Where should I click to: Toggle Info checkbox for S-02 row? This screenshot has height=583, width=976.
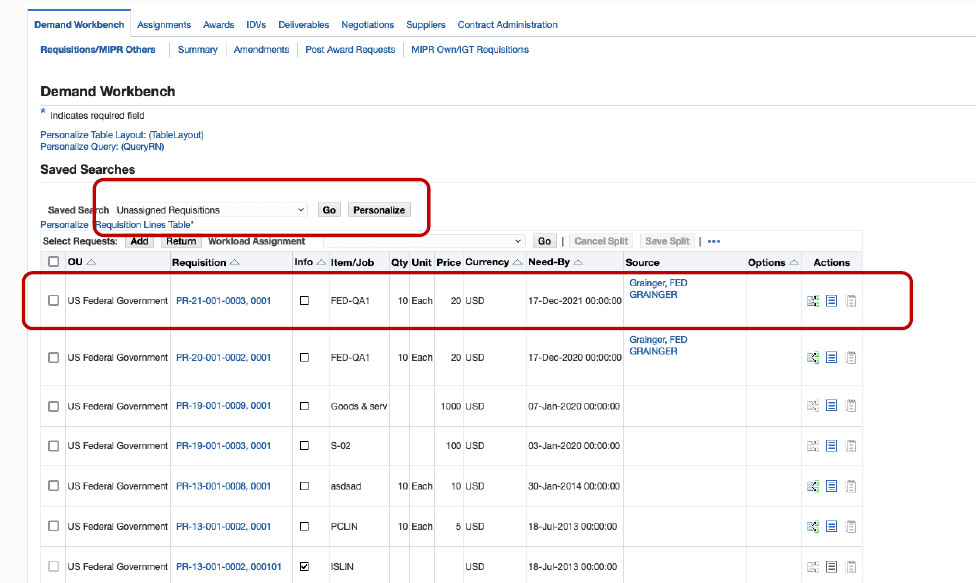(304, 445)
